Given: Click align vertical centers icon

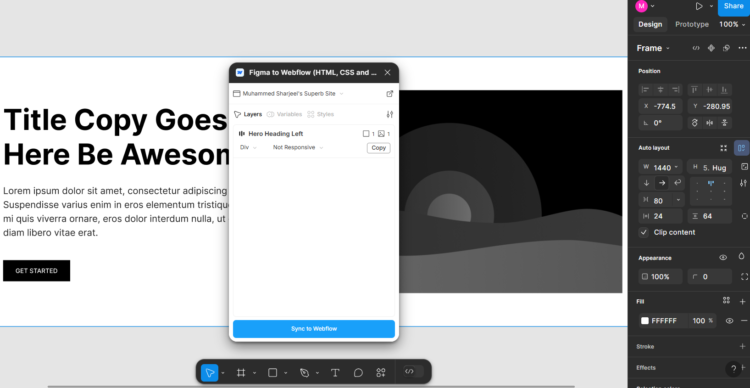Looking at the screenshot, I should point(709,89).
